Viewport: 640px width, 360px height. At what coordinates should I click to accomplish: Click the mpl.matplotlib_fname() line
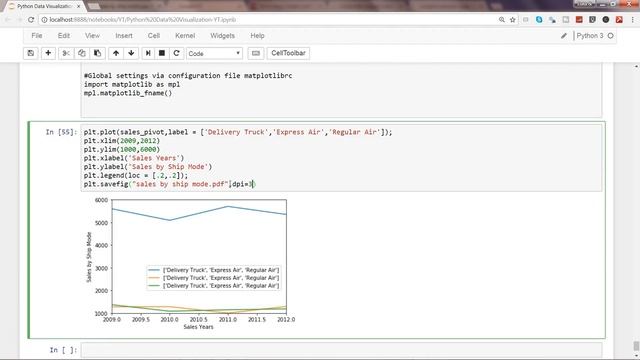[128, 93]
